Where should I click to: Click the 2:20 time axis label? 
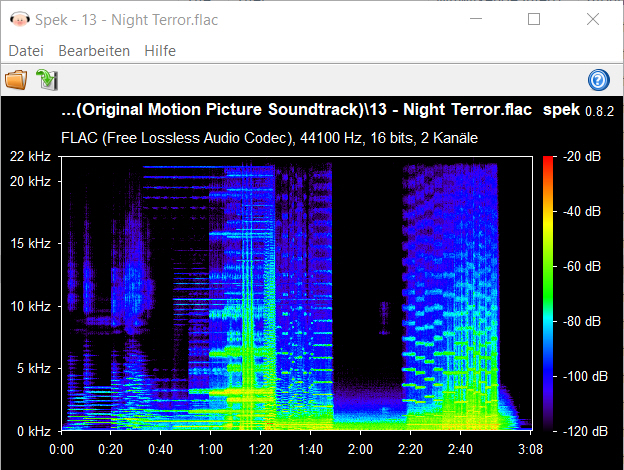(410, 449)
